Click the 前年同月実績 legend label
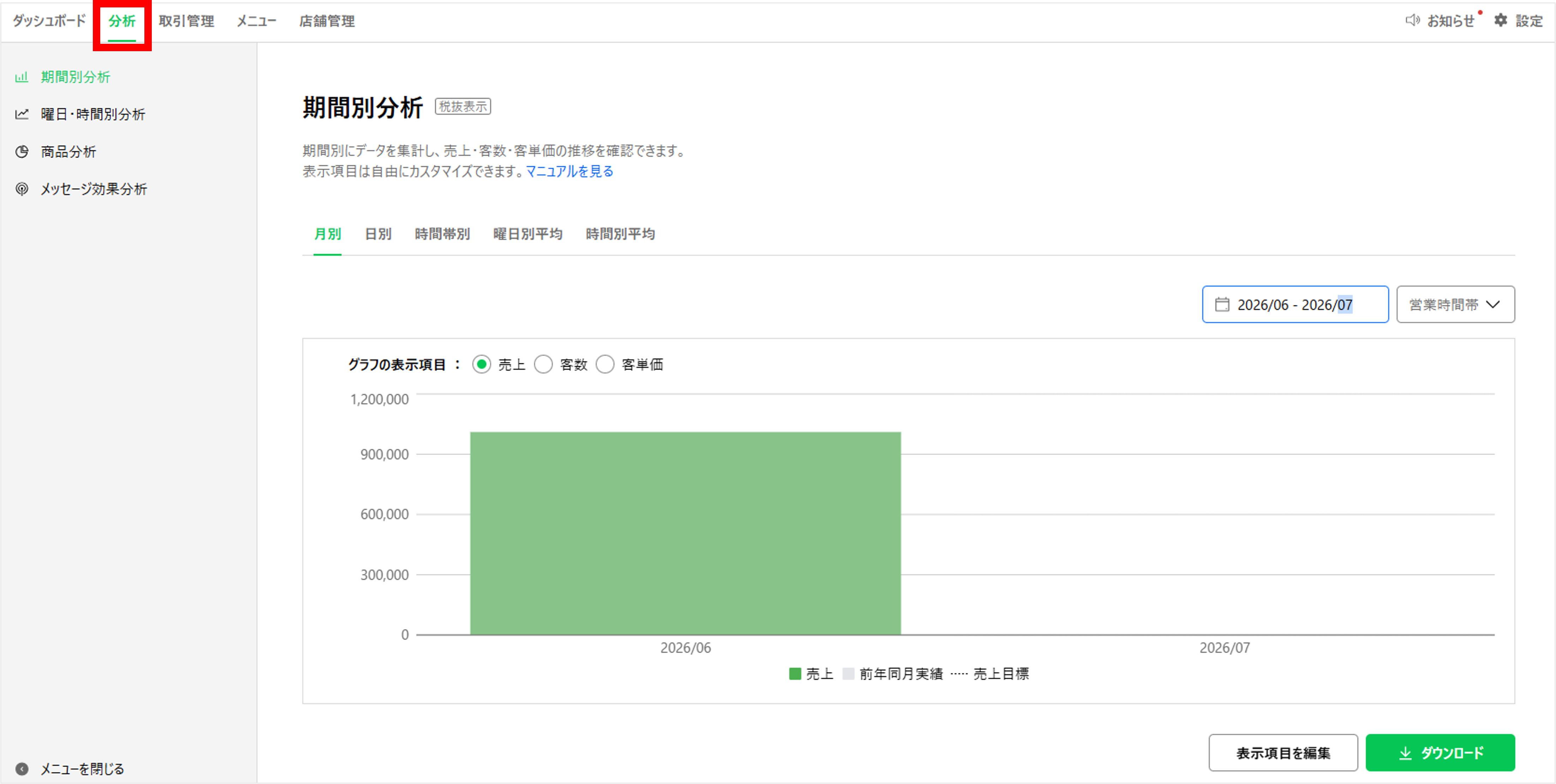 (900, 674)
